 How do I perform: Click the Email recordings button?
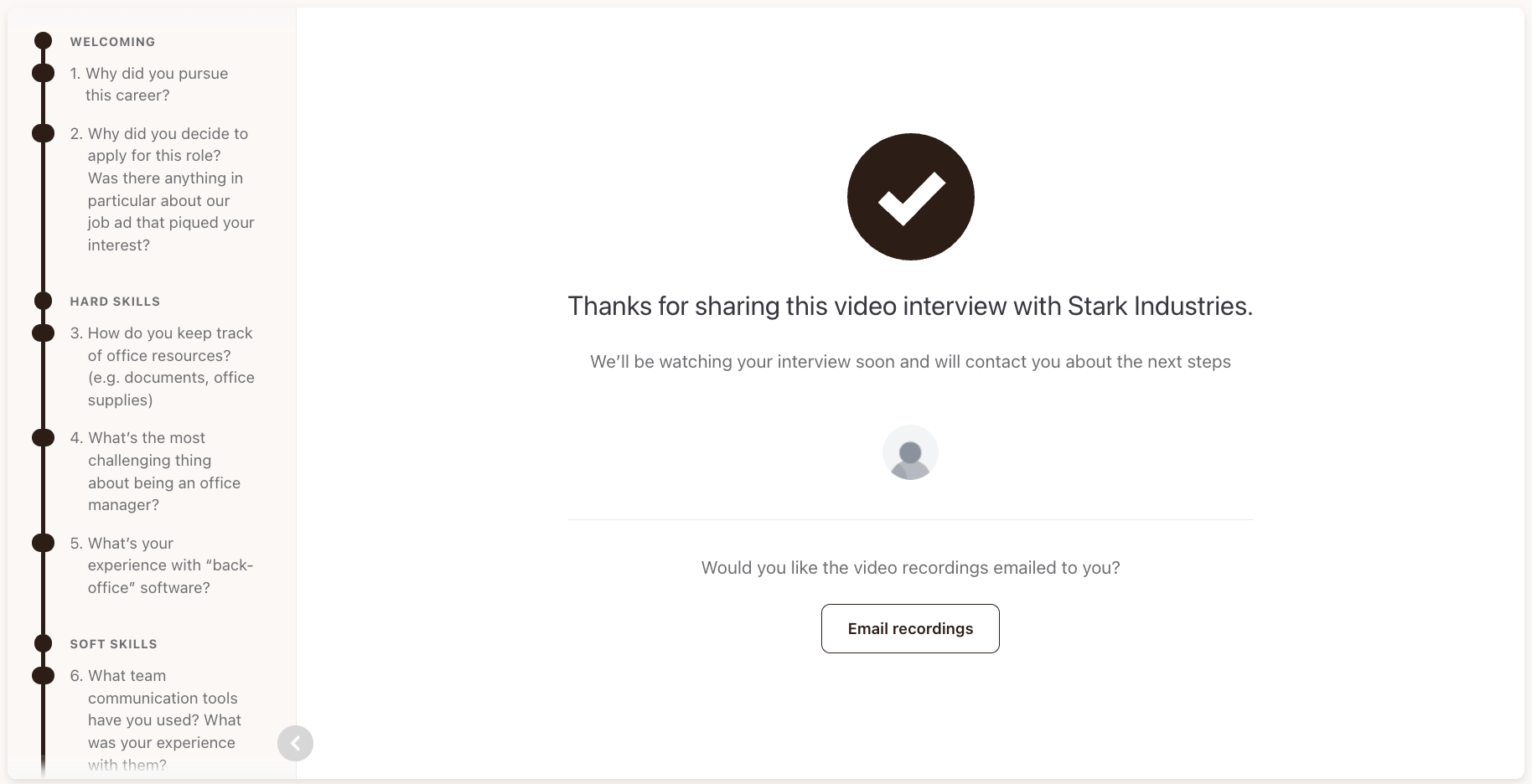tap(910, 628)
